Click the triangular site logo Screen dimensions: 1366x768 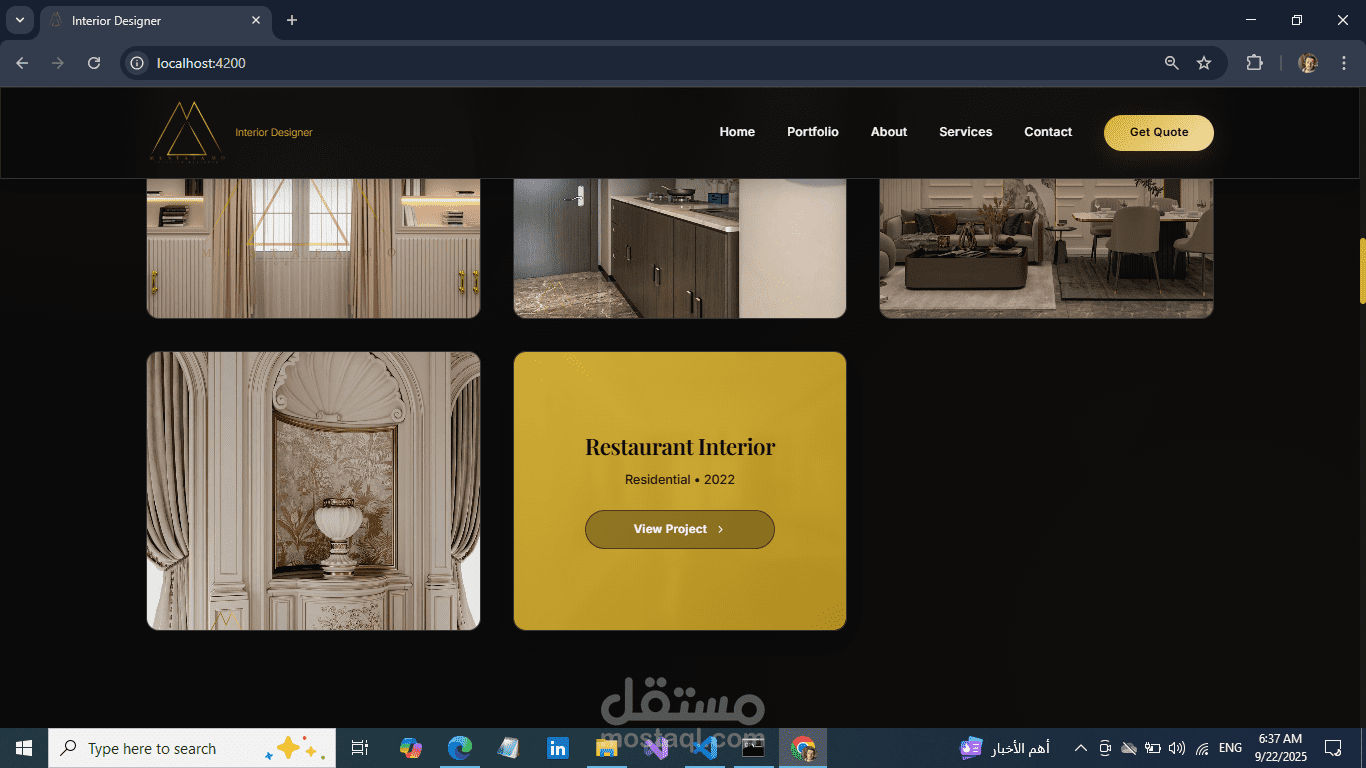187,131
